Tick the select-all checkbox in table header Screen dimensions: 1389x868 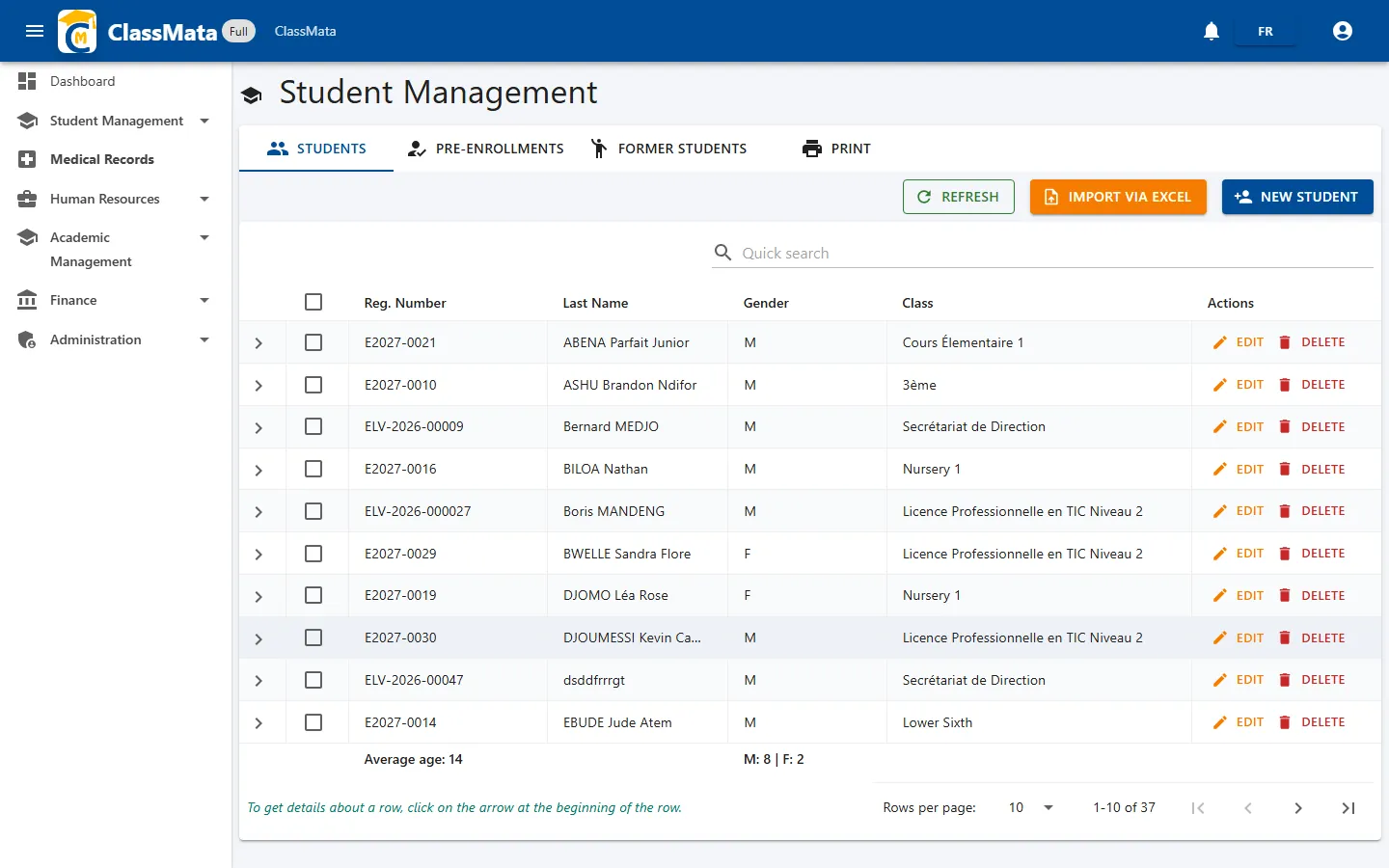coord(313,302)
